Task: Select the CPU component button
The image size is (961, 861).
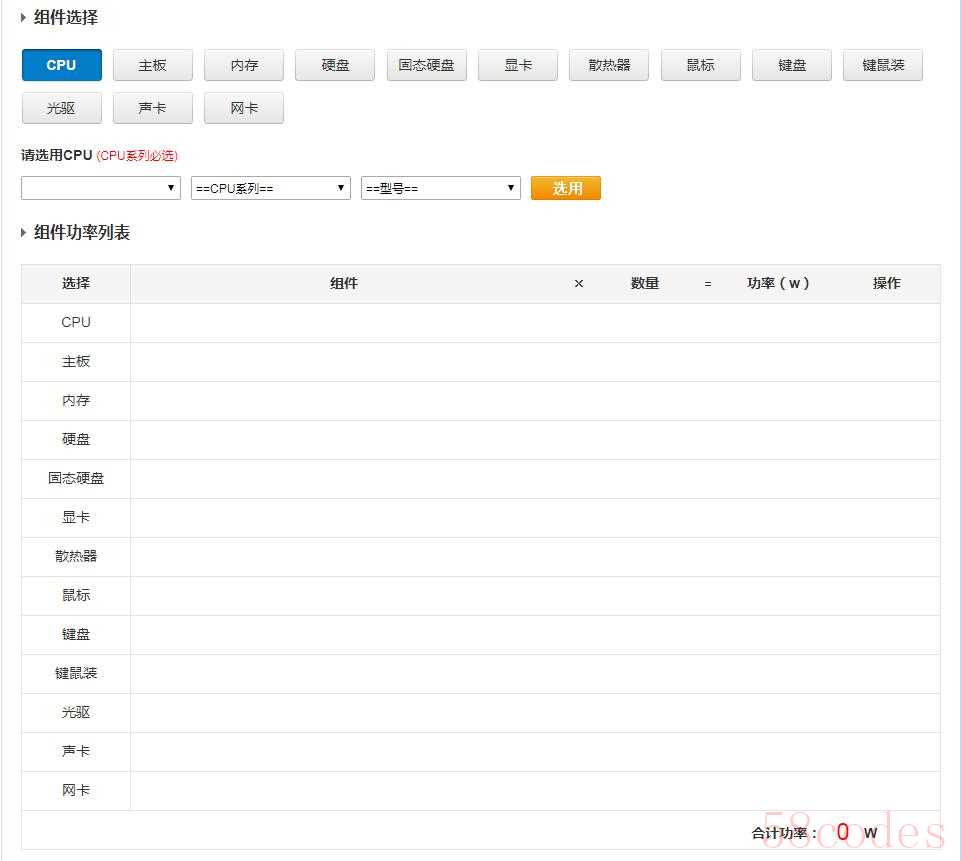Action: pos(61,65)
